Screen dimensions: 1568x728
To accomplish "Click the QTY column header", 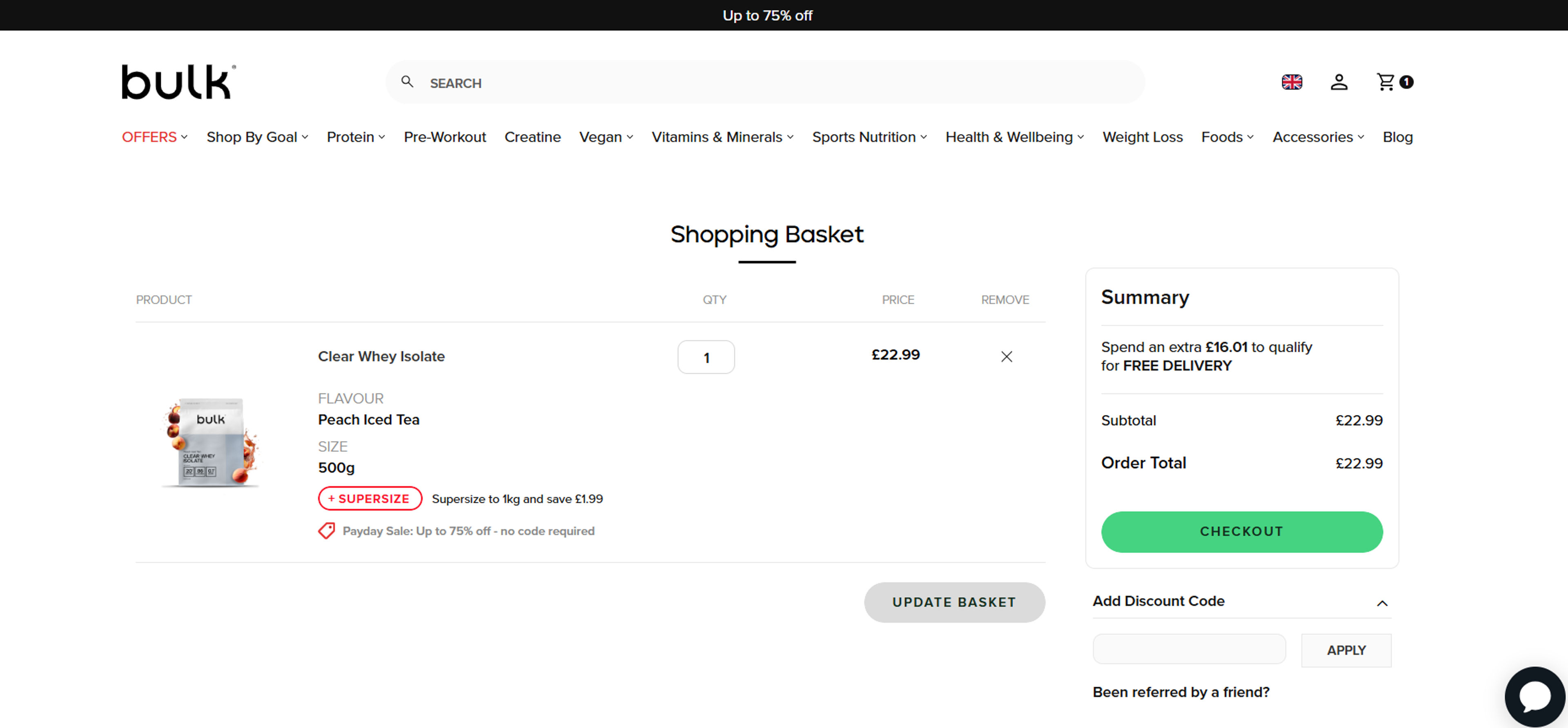I will tap(714, 300).
